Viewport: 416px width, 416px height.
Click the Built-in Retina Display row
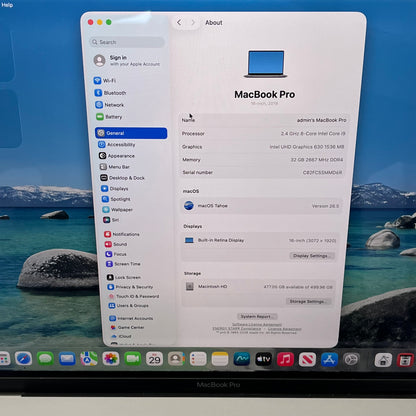[261, 240]
